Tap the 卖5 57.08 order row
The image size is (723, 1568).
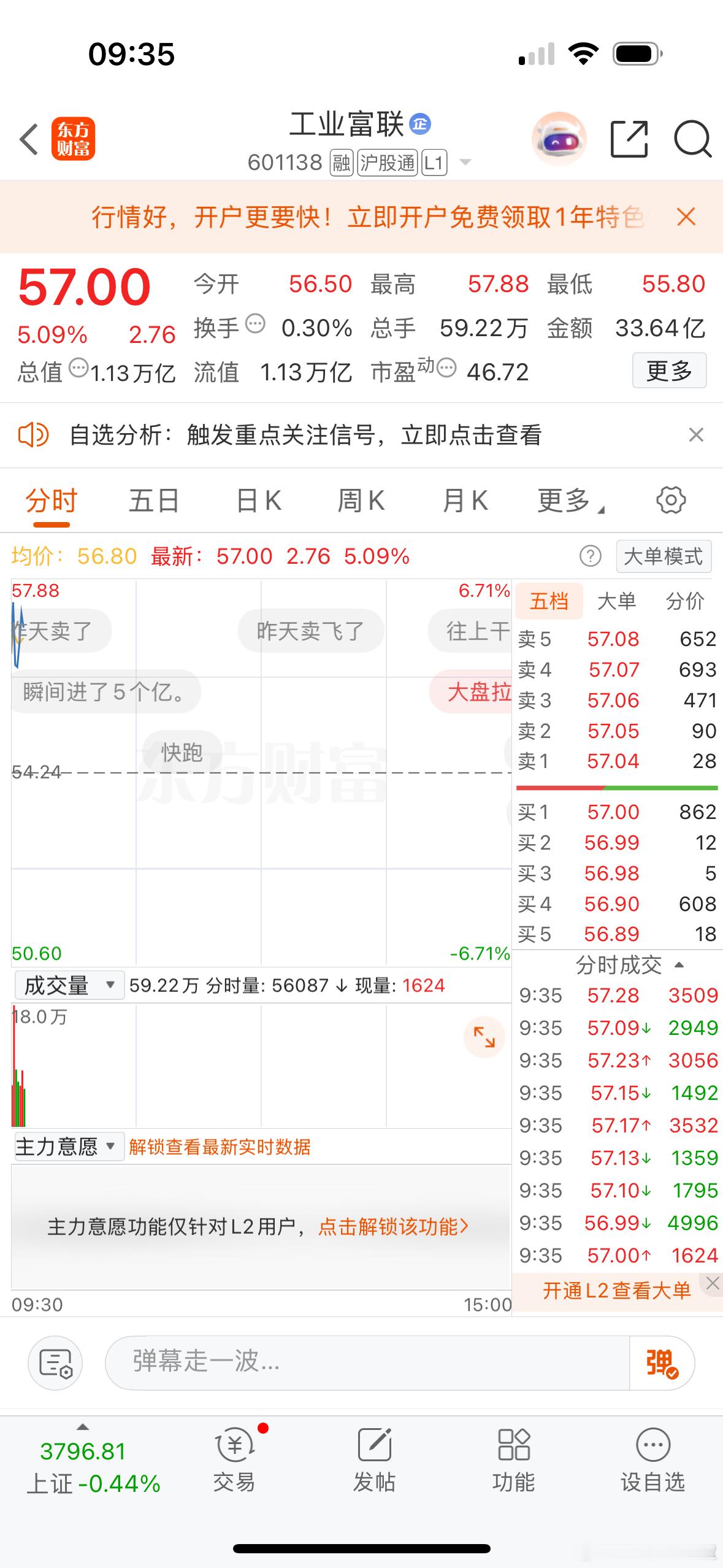pos(616,639)
